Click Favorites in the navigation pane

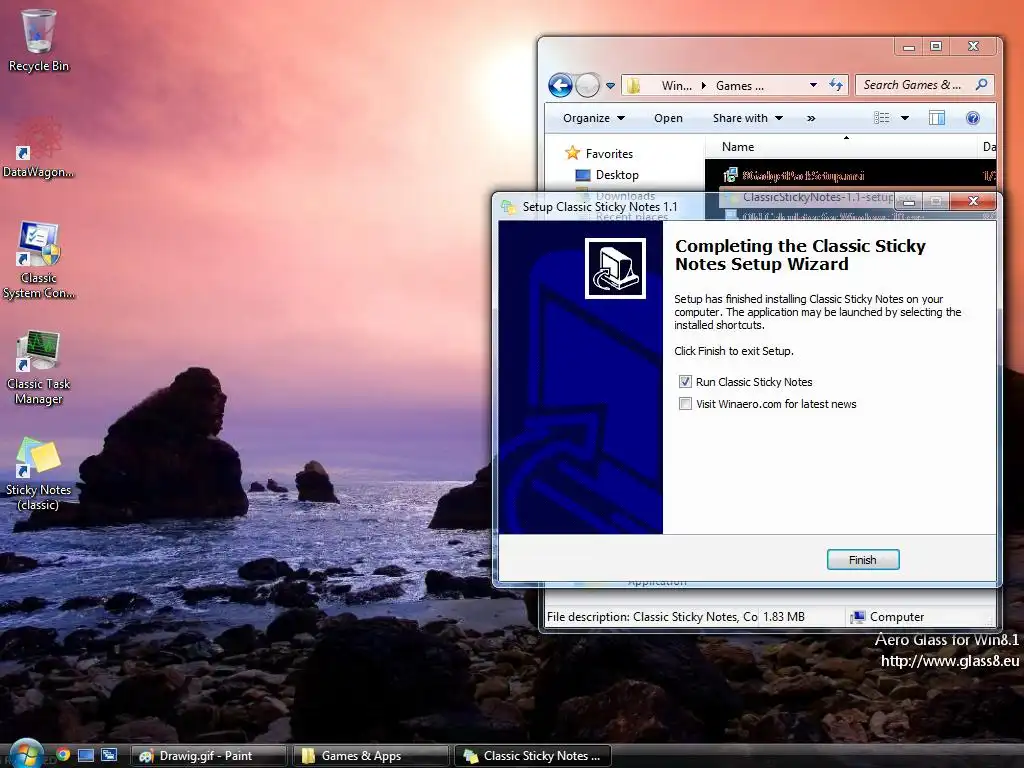coord(609,153)
